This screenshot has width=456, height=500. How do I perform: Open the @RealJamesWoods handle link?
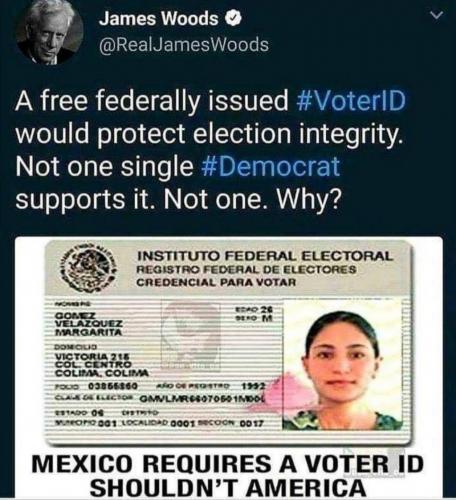point(184,45)
